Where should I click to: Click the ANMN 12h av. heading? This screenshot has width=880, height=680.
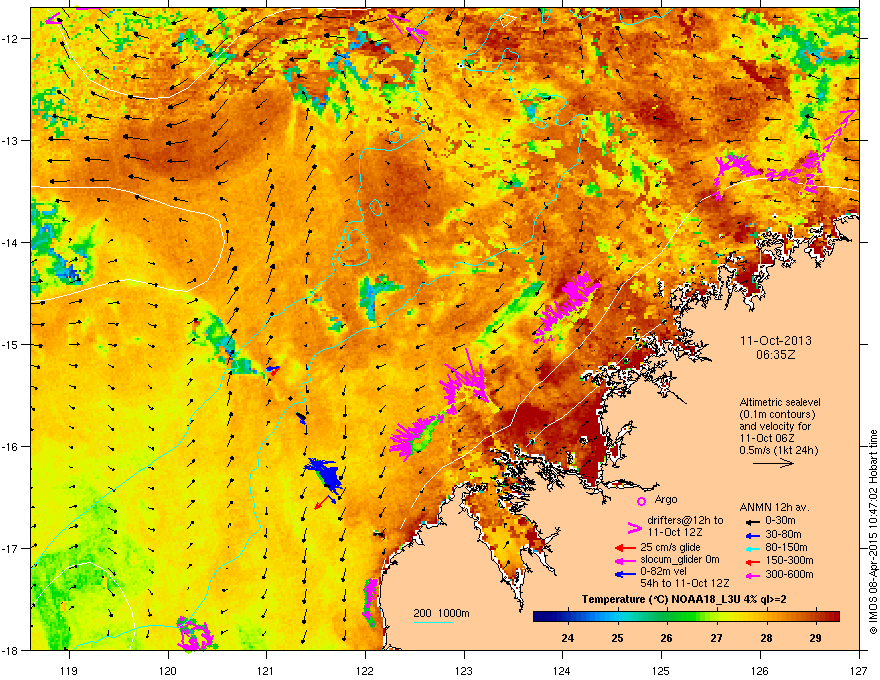pos(774,508)
